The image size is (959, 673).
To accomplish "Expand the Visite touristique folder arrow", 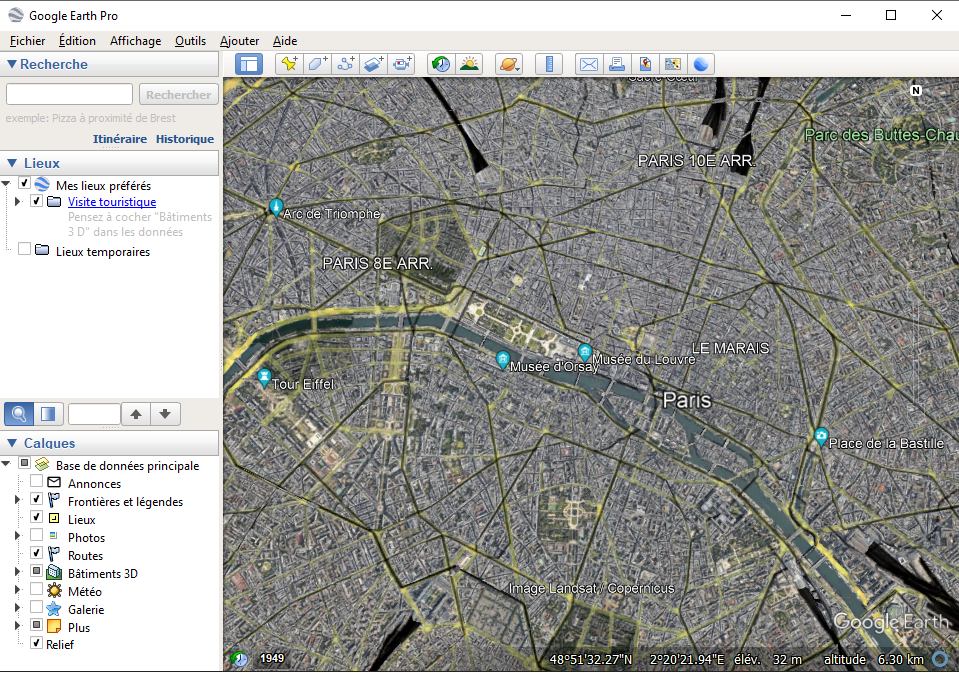I will coord(18,201).
